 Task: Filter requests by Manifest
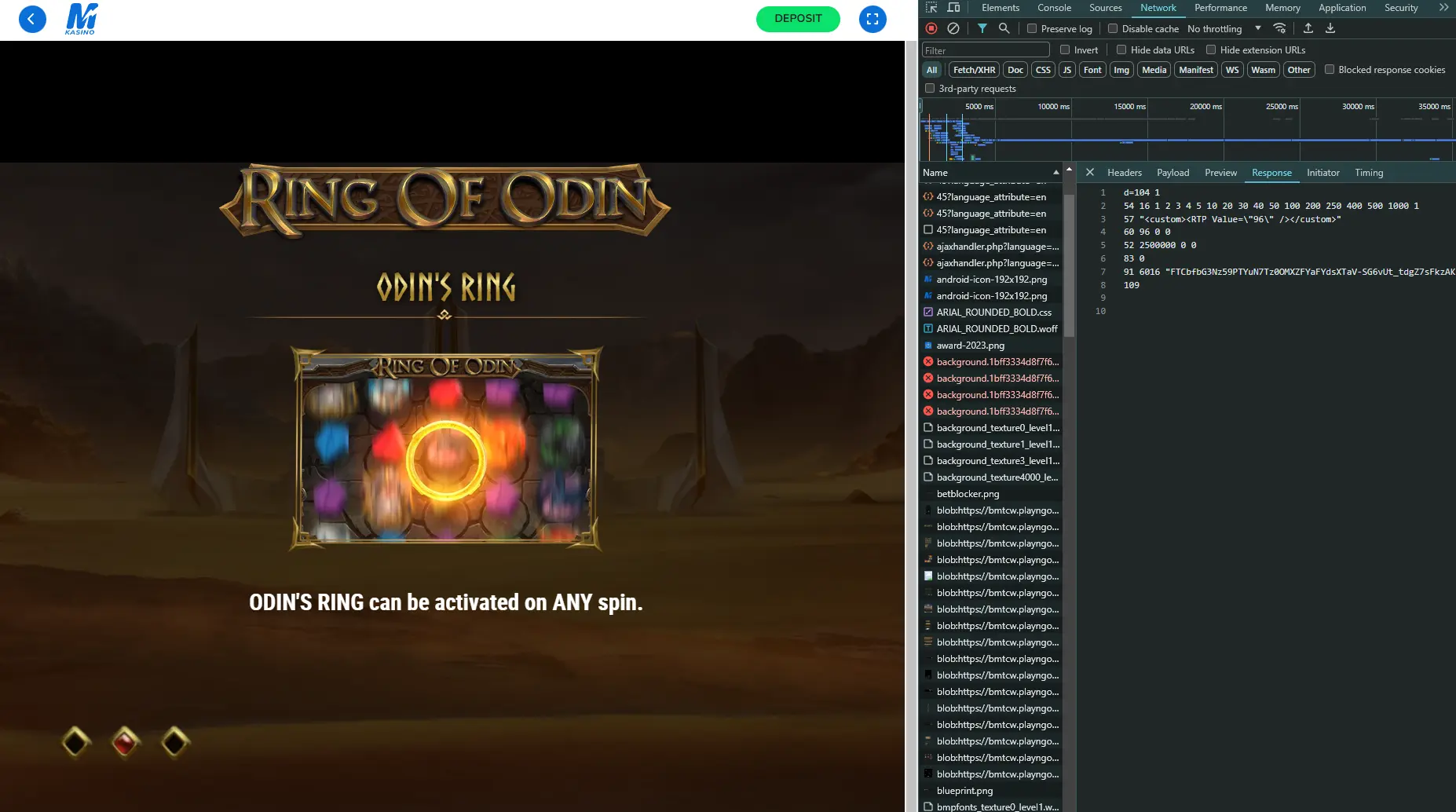[1196, 70]
